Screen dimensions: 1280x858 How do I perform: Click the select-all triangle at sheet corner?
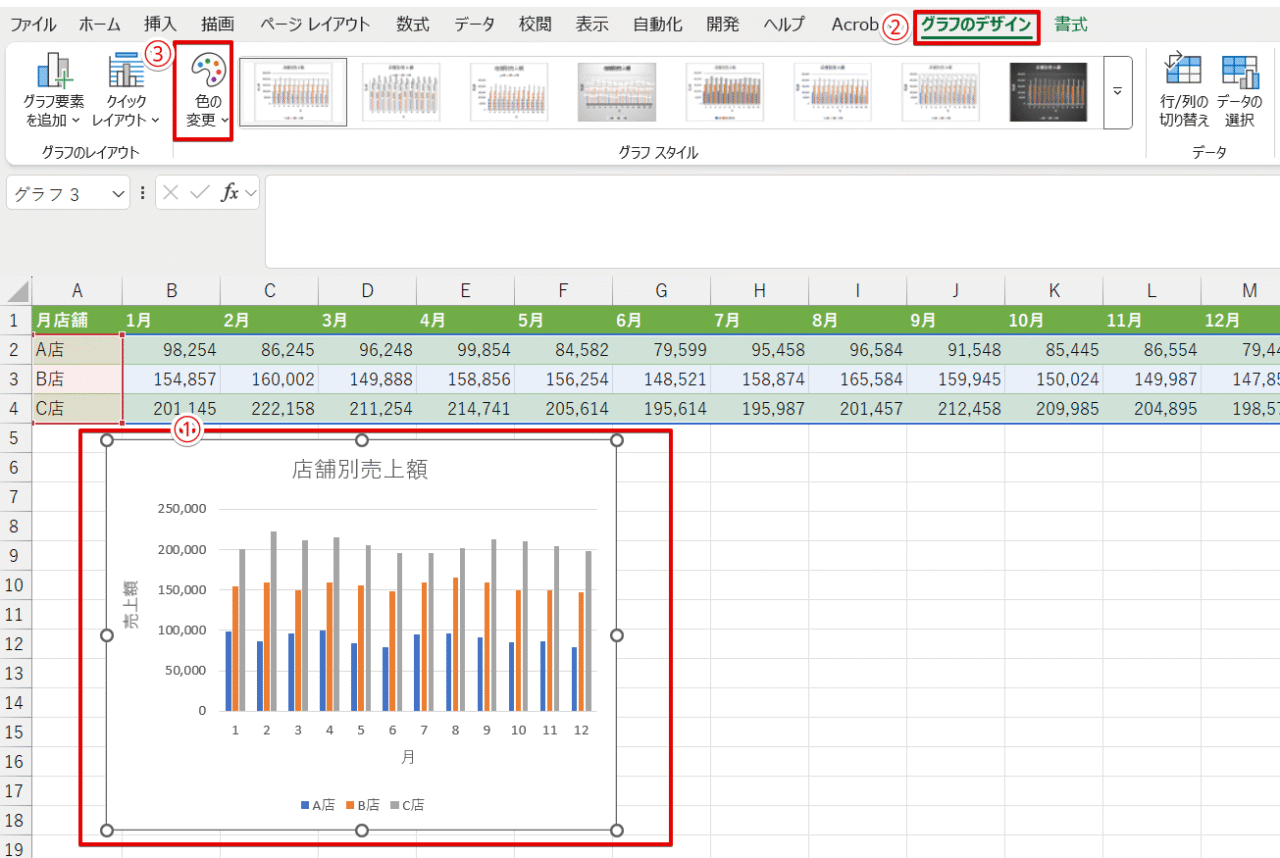(17, 291)
